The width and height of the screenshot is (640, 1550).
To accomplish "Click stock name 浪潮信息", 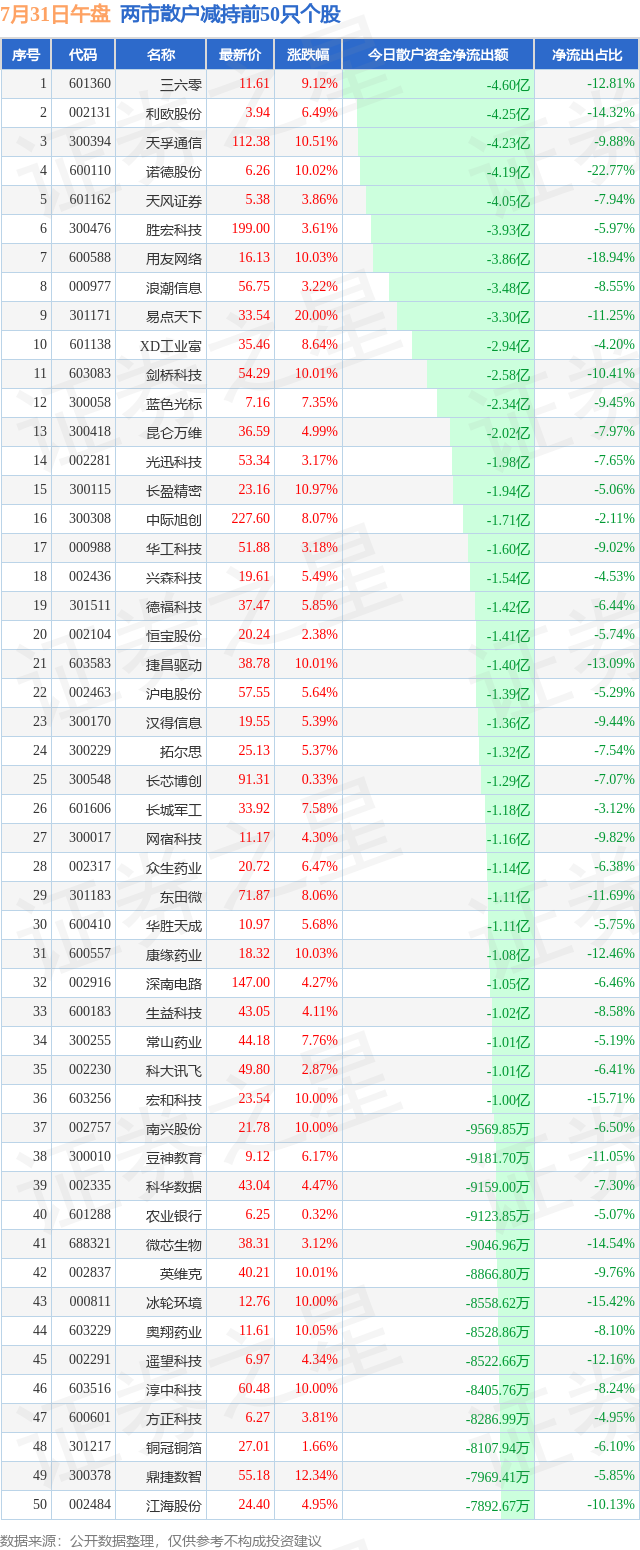I will pyautogui.click(x=174, y=287).
